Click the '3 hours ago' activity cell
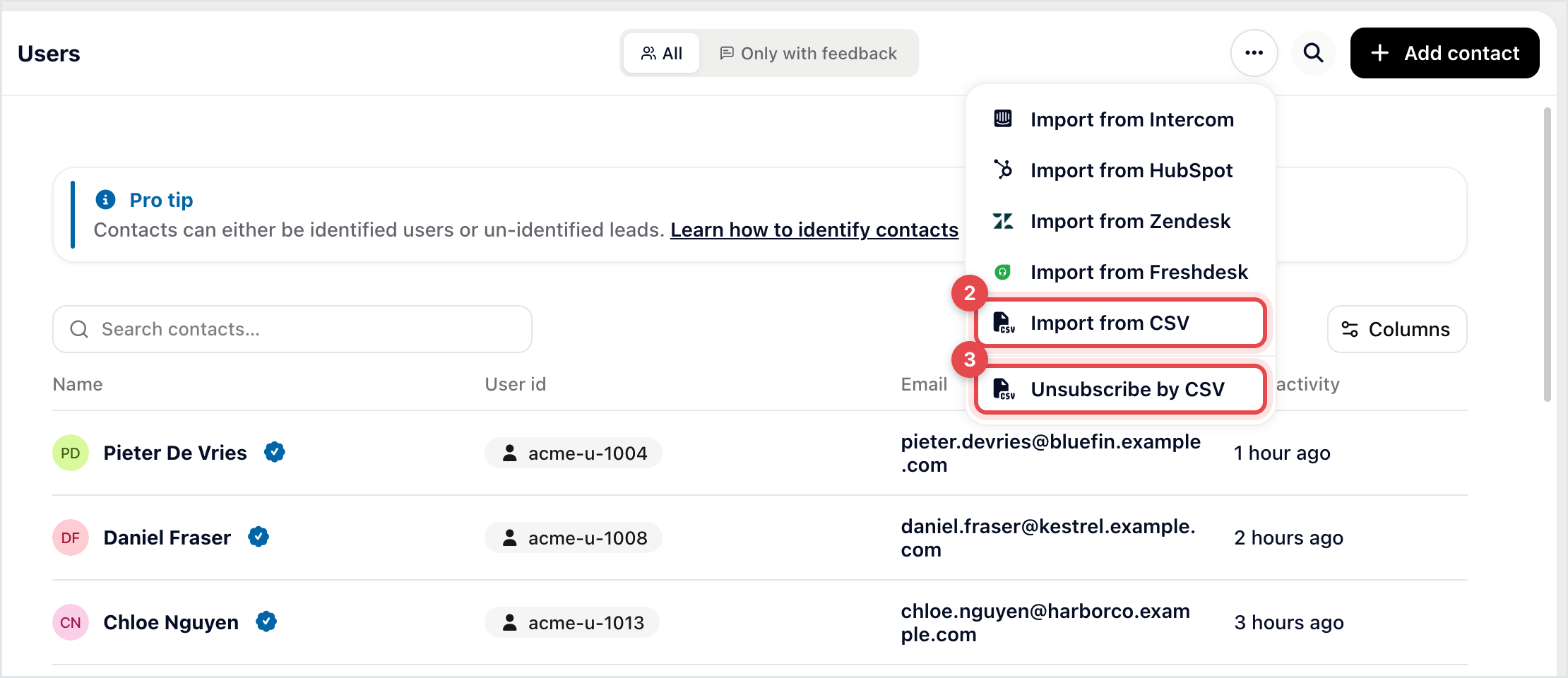Screen dimensions: 1568x678 click(x=1289, y=622)
